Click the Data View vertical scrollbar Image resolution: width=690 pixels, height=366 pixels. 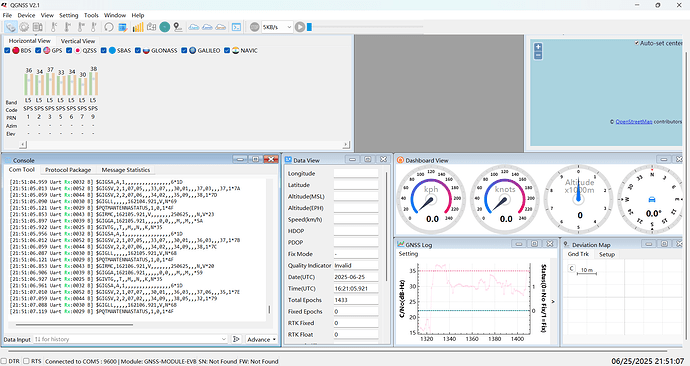(x=386, y=227)
